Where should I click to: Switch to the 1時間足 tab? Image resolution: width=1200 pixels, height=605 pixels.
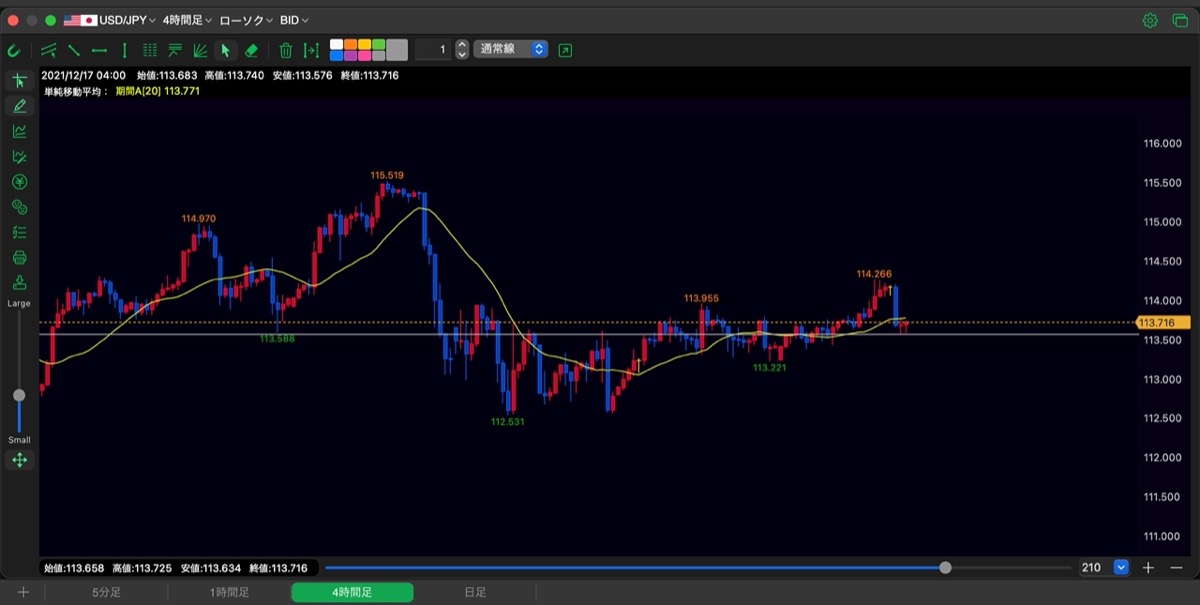click(x=229, y=592)
